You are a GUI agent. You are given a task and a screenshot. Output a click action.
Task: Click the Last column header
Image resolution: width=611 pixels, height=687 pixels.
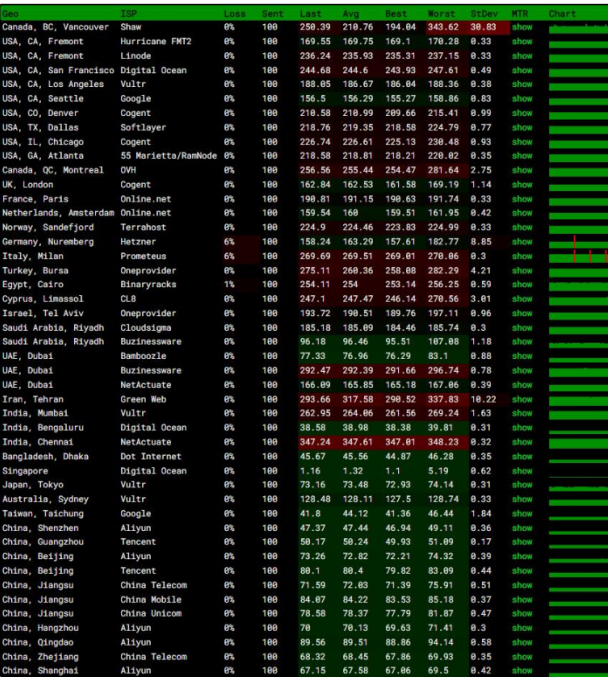[x=311, y=14]
